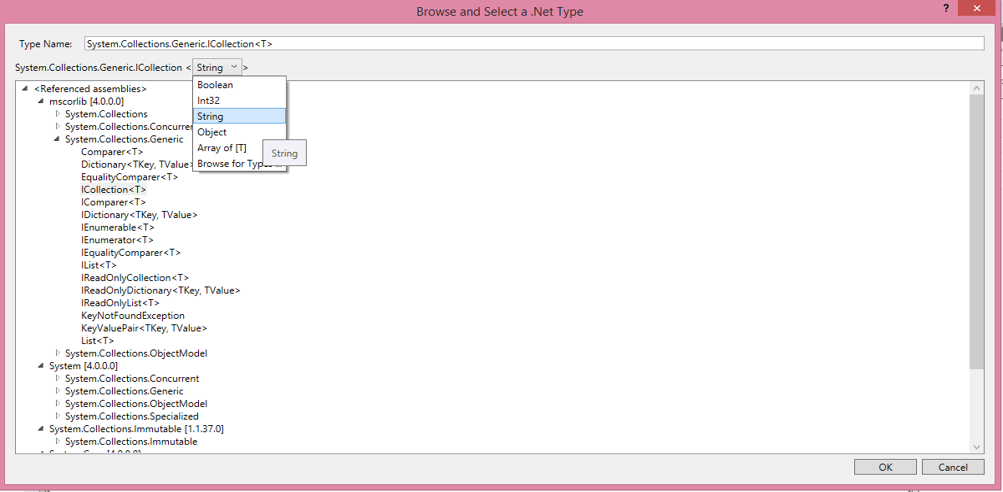Click the scrollbar down arrow
This screenshot has height=492, width=1003.
[x=977, y=447]
